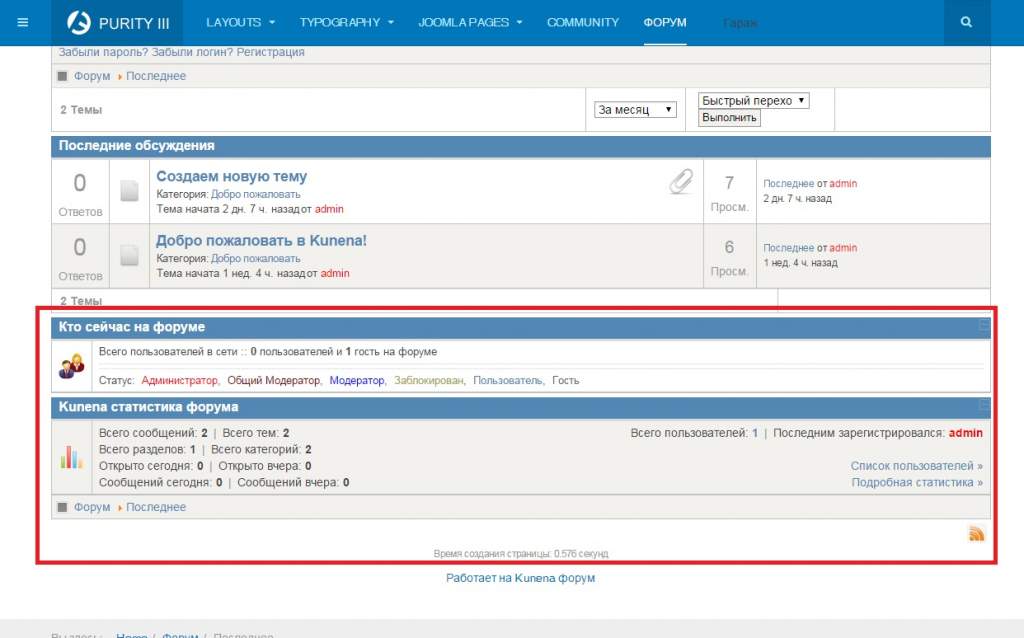
Task: Click admin author of Добро пожаловать в Kunena!
Action: (335, 274)
